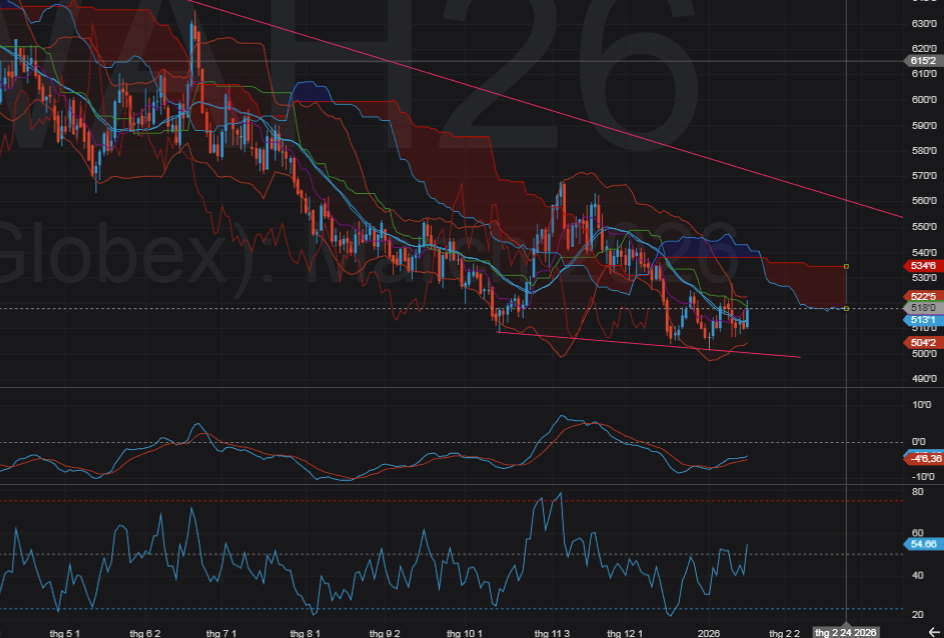Click the thg 8 1 time axis label
The height and width of the screenshot is (638, 944).
[305, 632]
